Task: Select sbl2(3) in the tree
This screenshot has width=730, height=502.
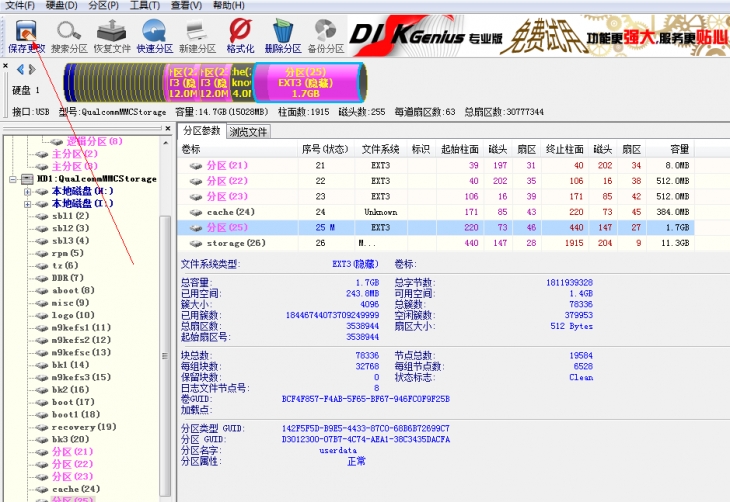Action: click(70, 228)
